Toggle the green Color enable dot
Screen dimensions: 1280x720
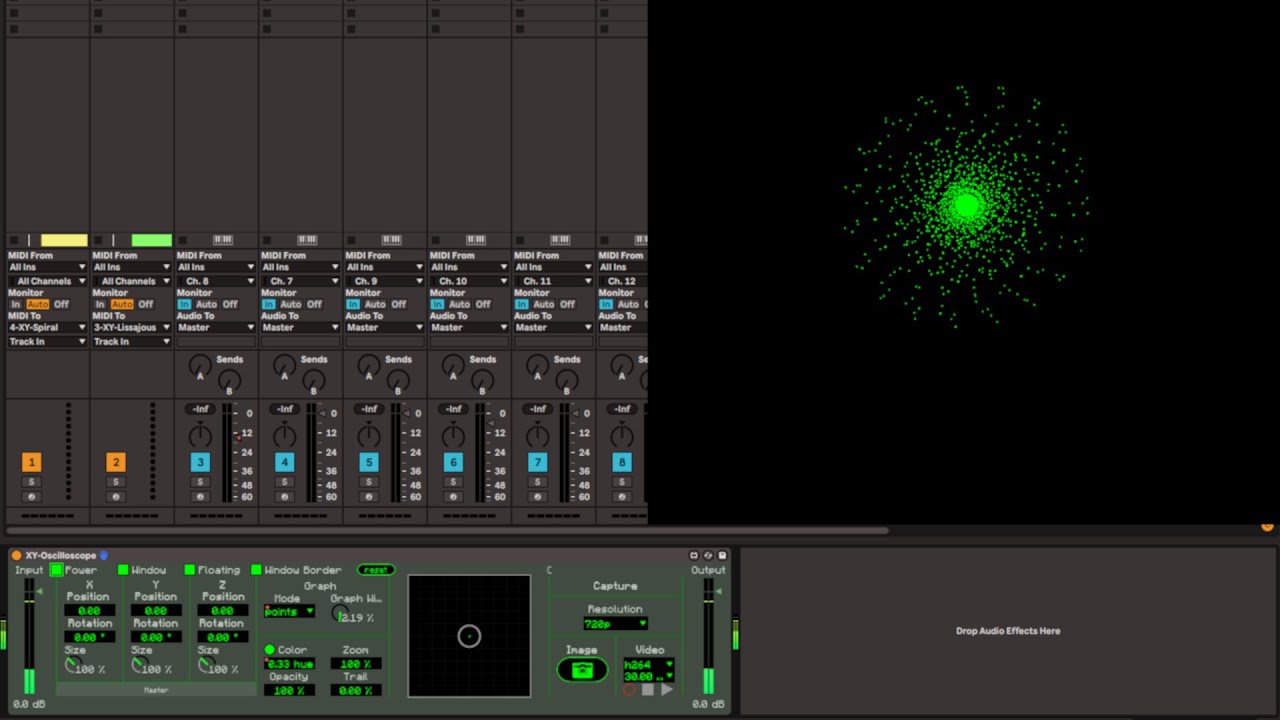click(x=269, y=650)
